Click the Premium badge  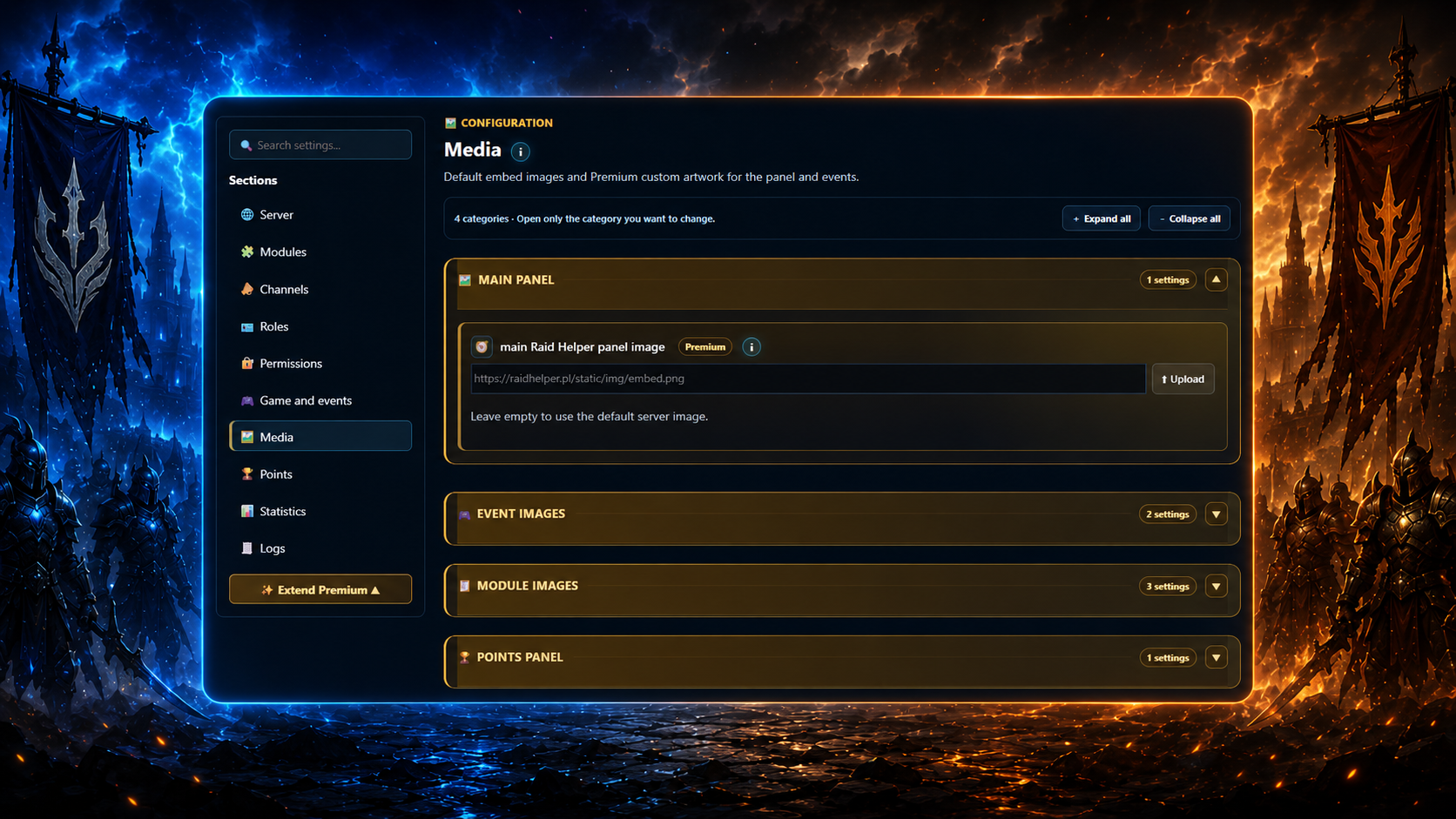(x=705, y=346)
